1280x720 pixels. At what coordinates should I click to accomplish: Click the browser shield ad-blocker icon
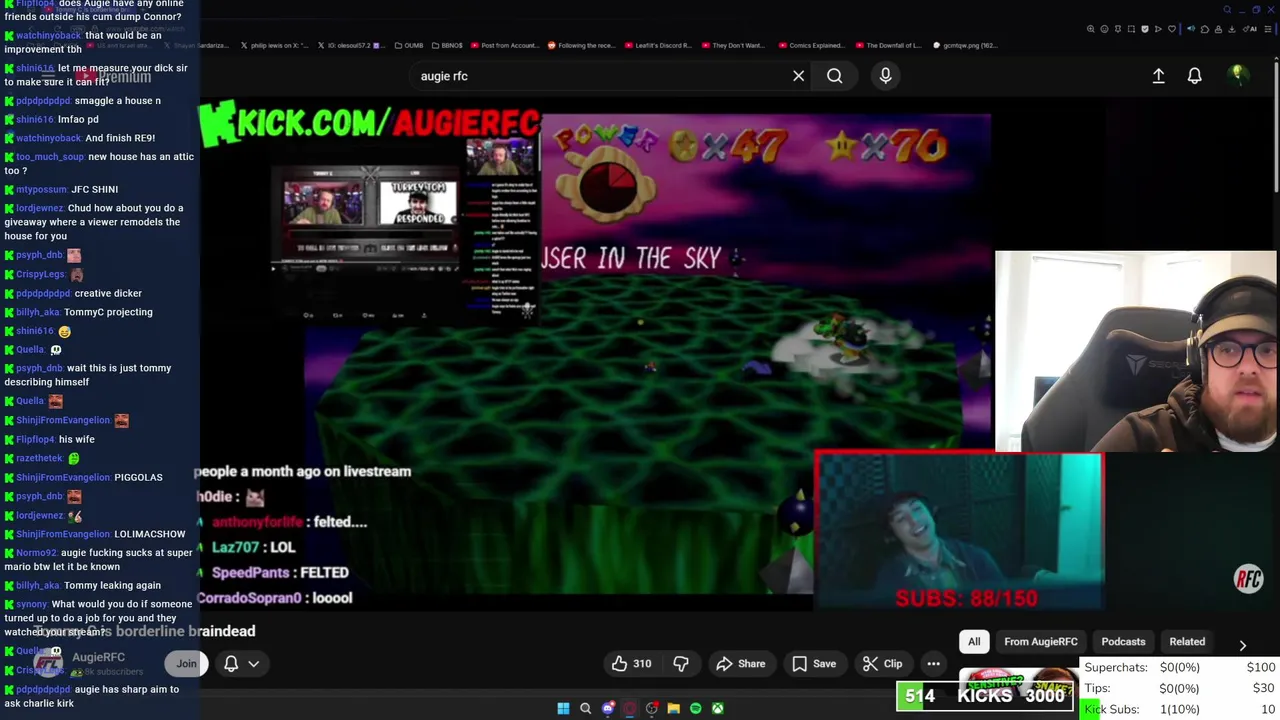point(1145,29)
